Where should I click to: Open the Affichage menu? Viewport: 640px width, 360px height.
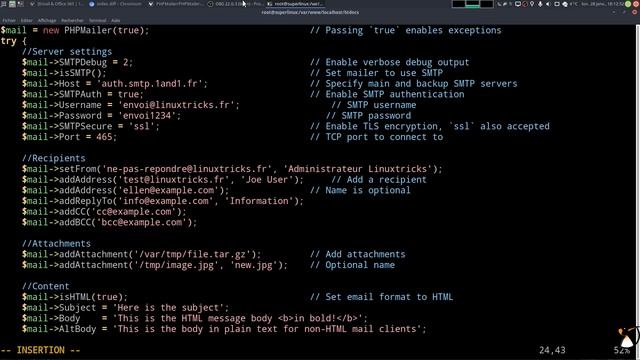(47, 20)
